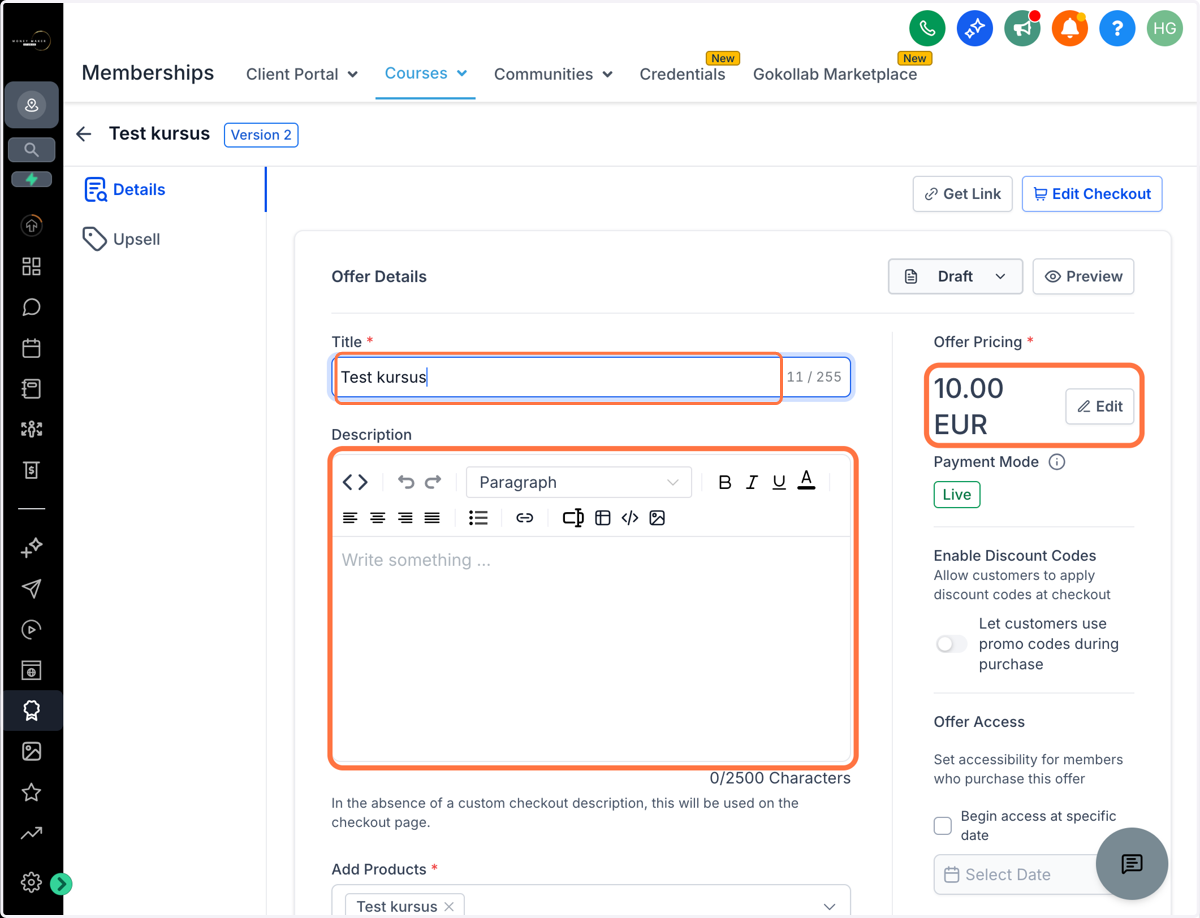Click Edit next to the 10.00 EUR price

click(1099, 406)
